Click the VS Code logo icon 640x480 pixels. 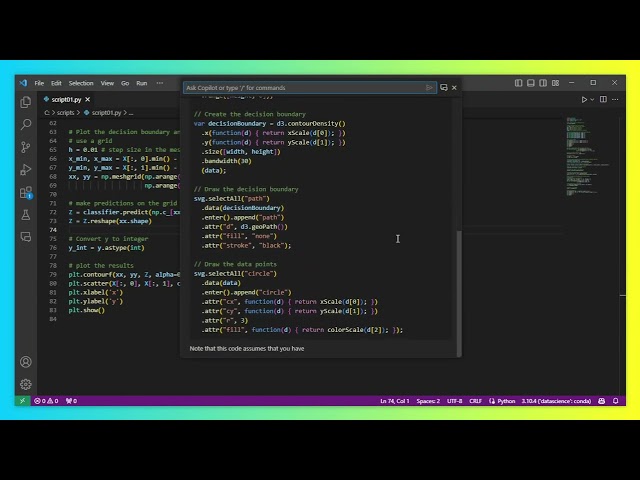click(x=23, y=83)
